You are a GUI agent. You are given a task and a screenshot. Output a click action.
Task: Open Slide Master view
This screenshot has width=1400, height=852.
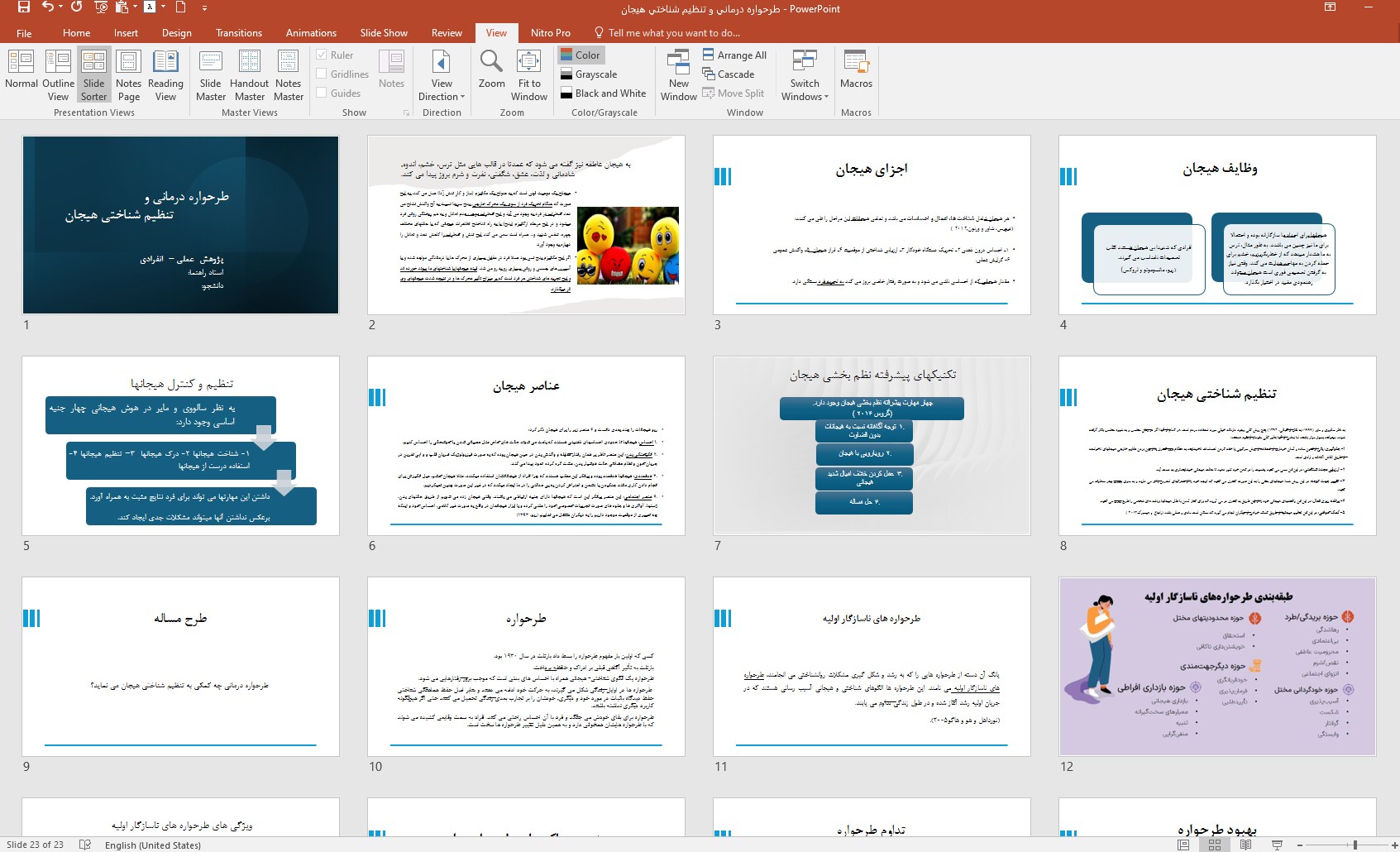[211, 74]
